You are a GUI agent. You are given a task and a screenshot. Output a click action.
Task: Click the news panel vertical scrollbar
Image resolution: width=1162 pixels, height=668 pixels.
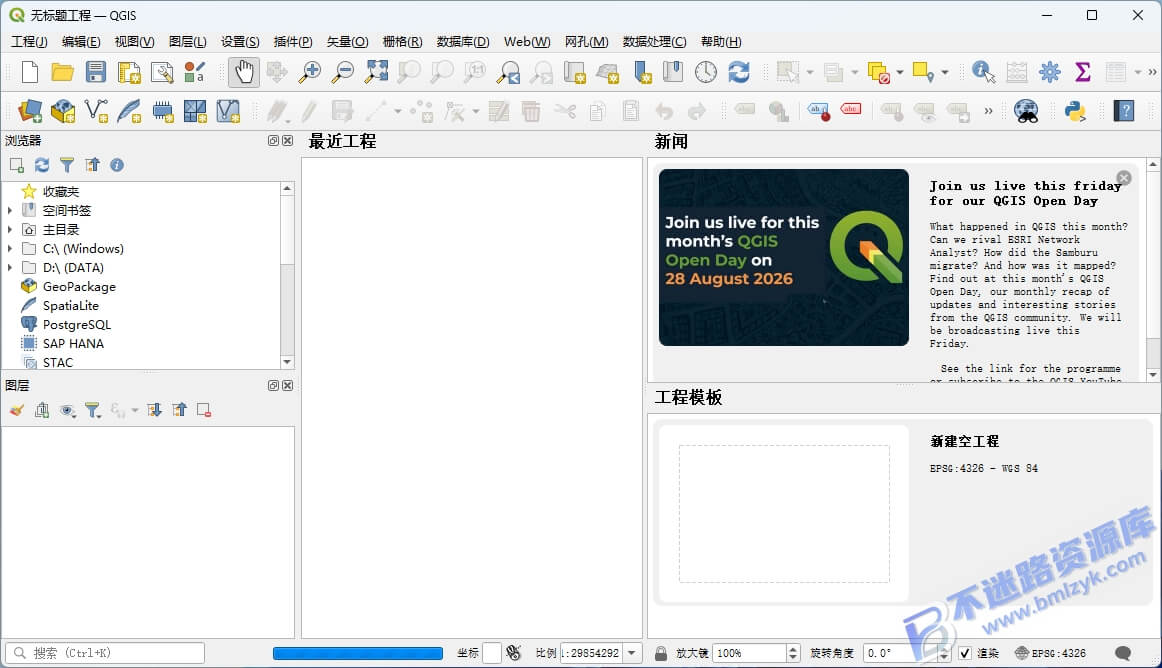1153,270
